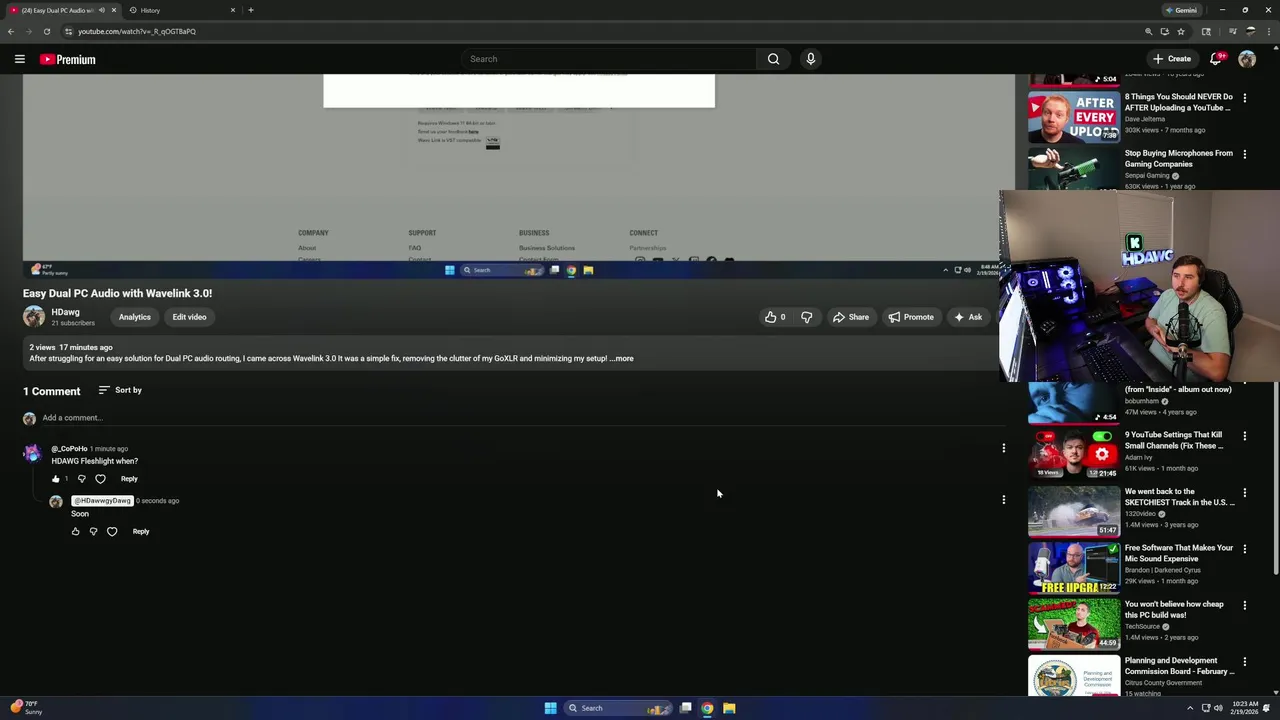Click the address bar URL
1280x720 pixels.
[137, 31]
